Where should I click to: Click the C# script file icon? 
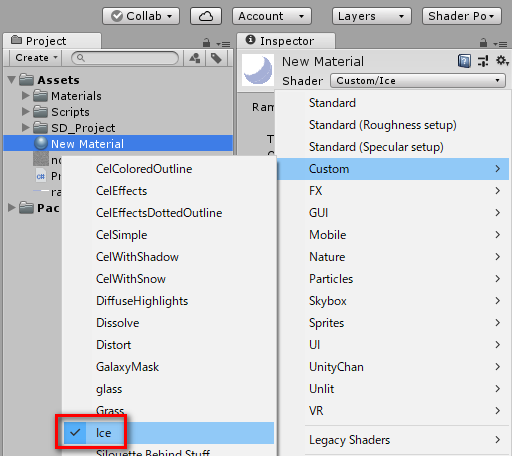point(40,176)
